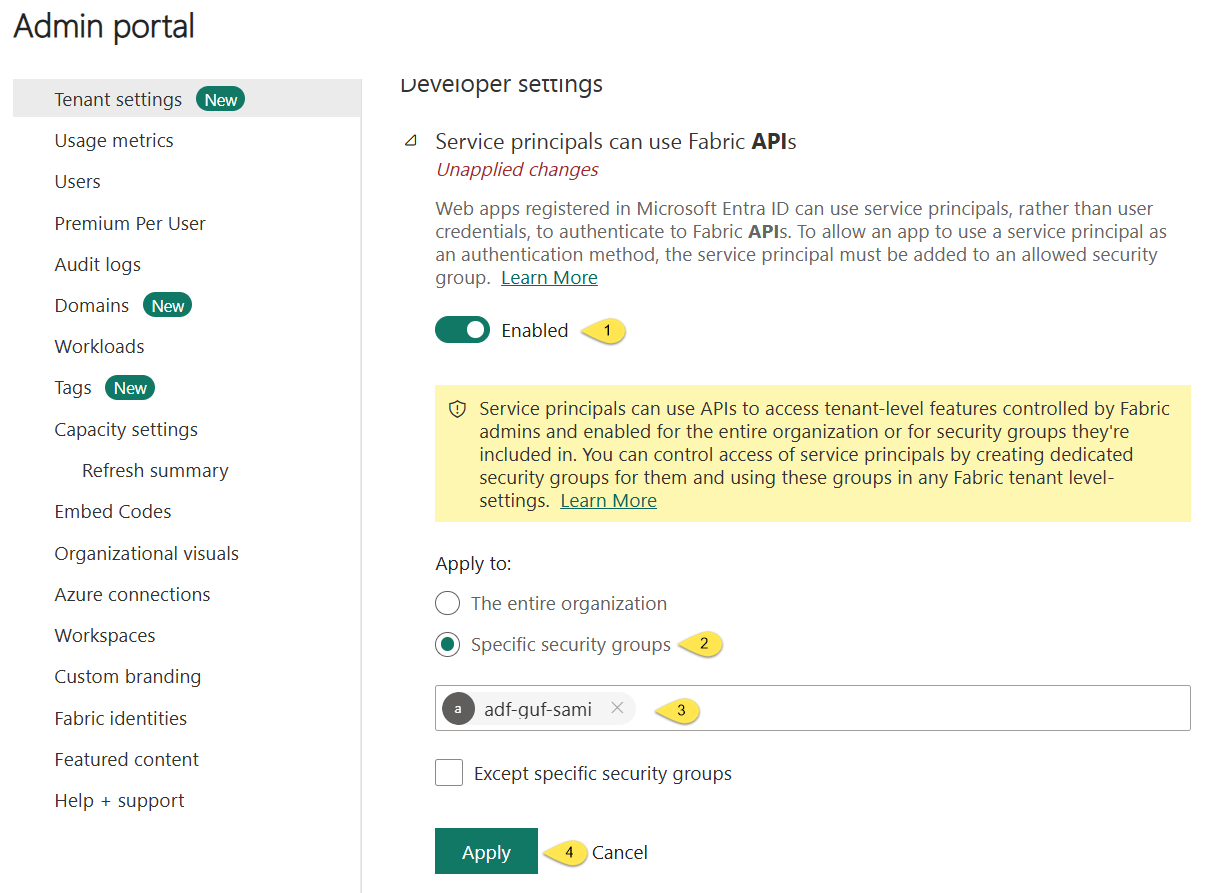Collapse the Service principals setting triangle
This screenshot has height=893, width=1215.
[x=410, y=142]
